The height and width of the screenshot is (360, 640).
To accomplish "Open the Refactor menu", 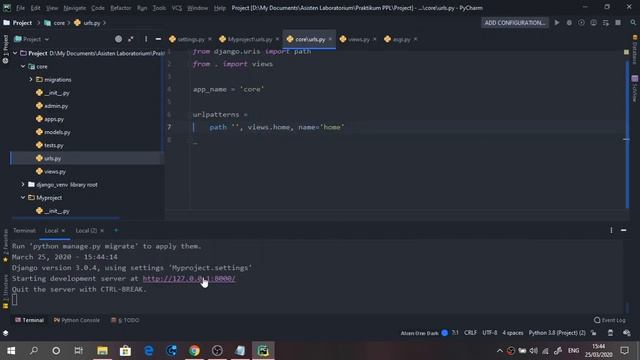I will (120, 8).
